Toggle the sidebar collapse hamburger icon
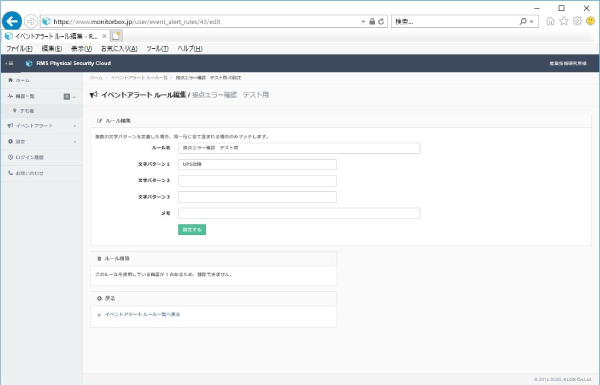Viewport: 600px width, 385px height. [10, 64]
